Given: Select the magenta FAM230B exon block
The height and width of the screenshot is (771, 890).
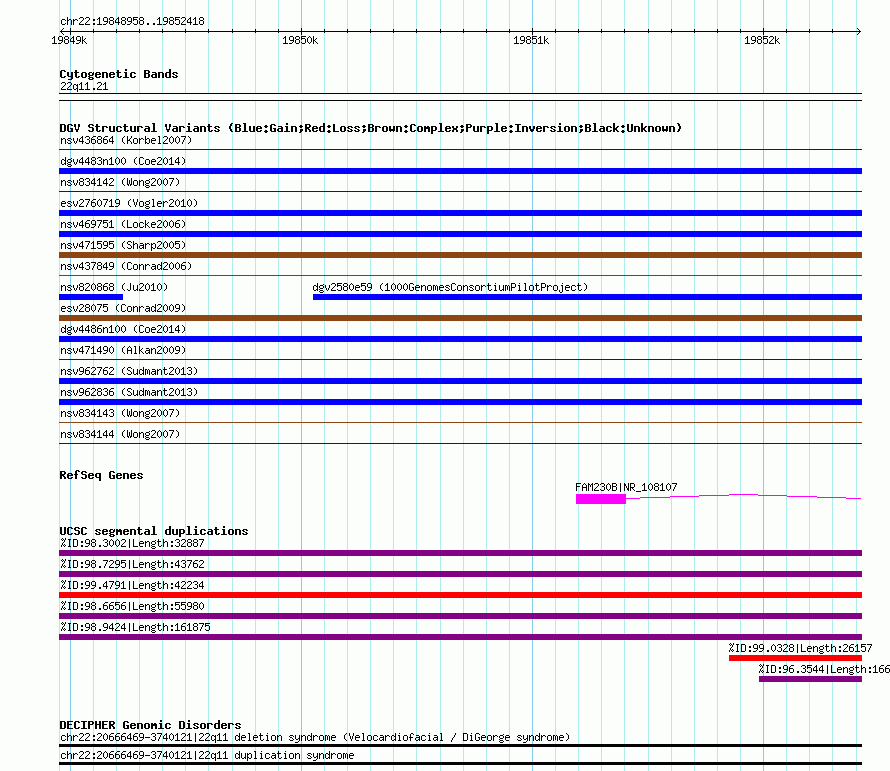Looking at the screenshot, I should (x=601, y=499).
